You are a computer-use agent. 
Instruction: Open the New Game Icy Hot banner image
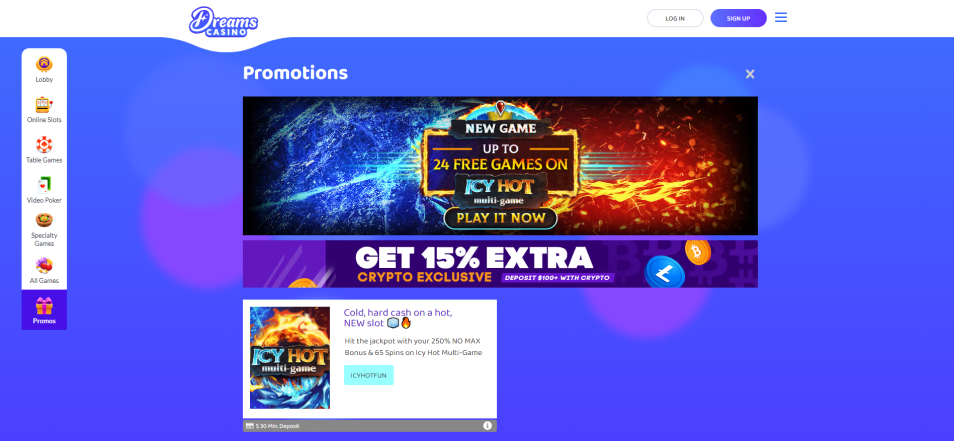[500, 165]
